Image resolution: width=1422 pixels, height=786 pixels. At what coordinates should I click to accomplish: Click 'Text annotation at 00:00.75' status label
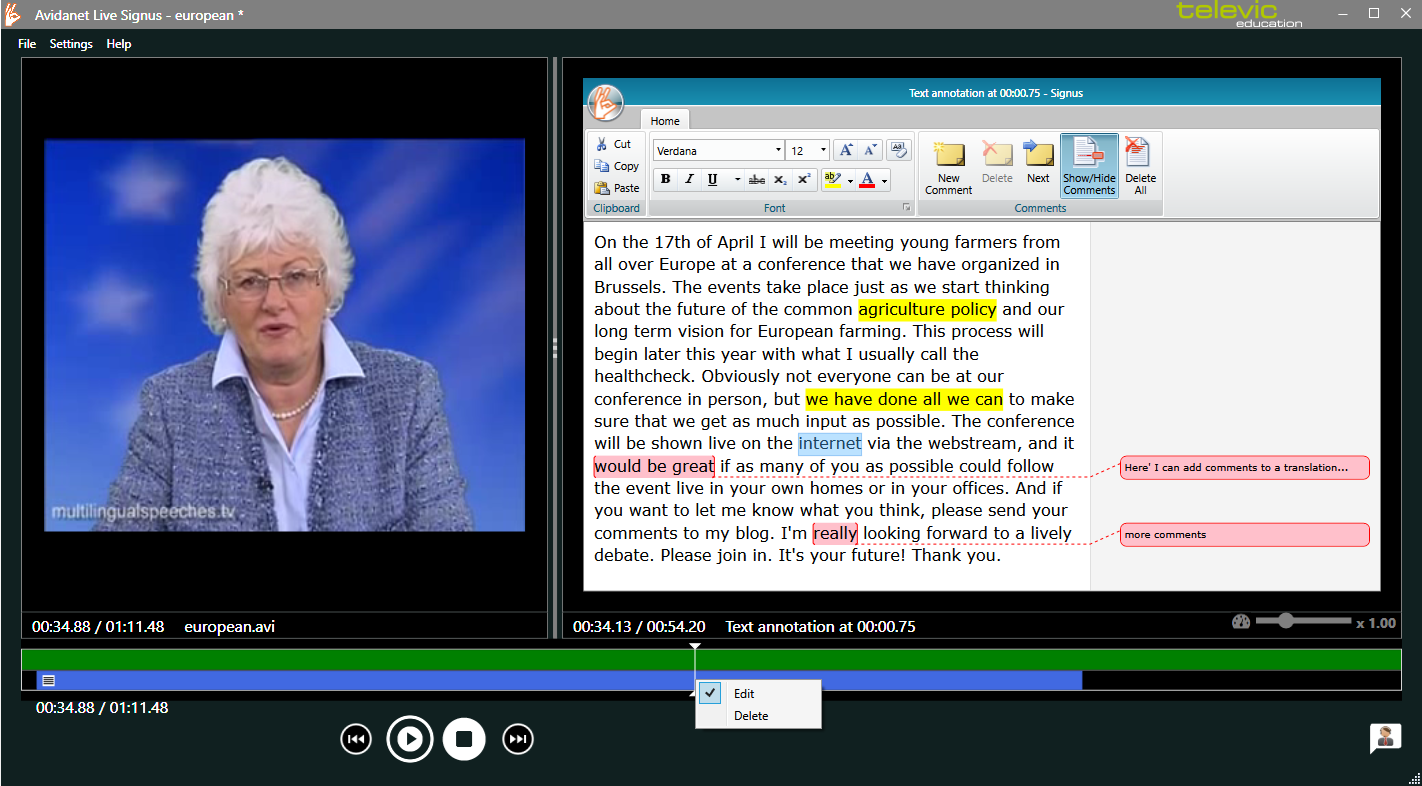[x=820, y=627]
